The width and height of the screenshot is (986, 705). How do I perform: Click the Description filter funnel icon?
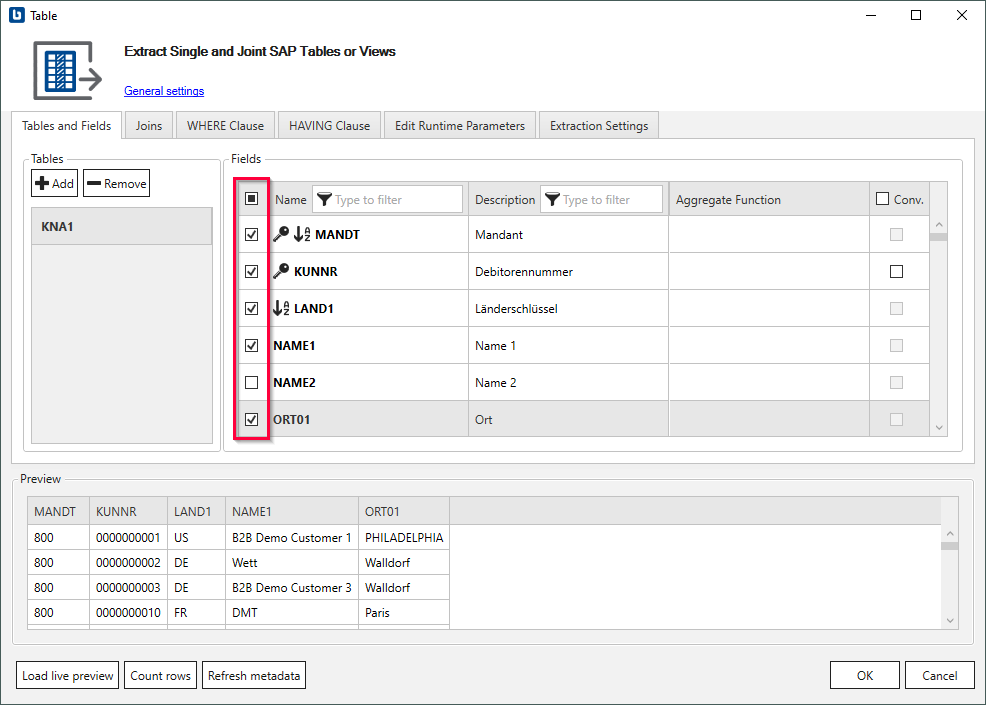pyautogui.click(x=552, y=199)
